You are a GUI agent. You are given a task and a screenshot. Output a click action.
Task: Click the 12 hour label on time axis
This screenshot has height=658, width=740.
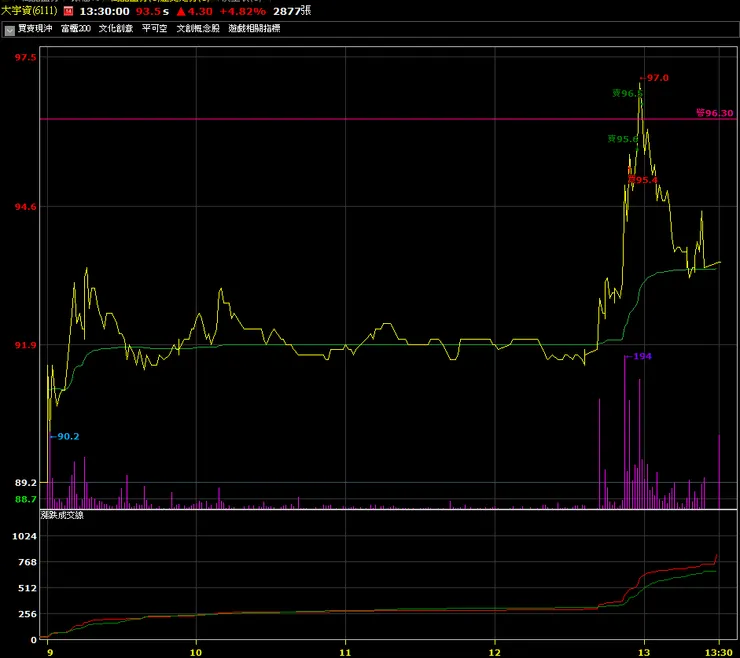[495, 652]
